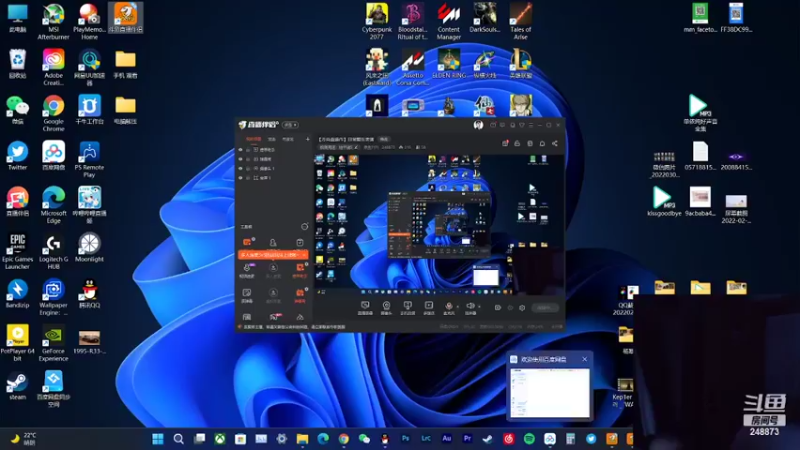This screenshot has height=450, width=800.
Task: Toggle lock icon of third source row
Action: (248, 168)
